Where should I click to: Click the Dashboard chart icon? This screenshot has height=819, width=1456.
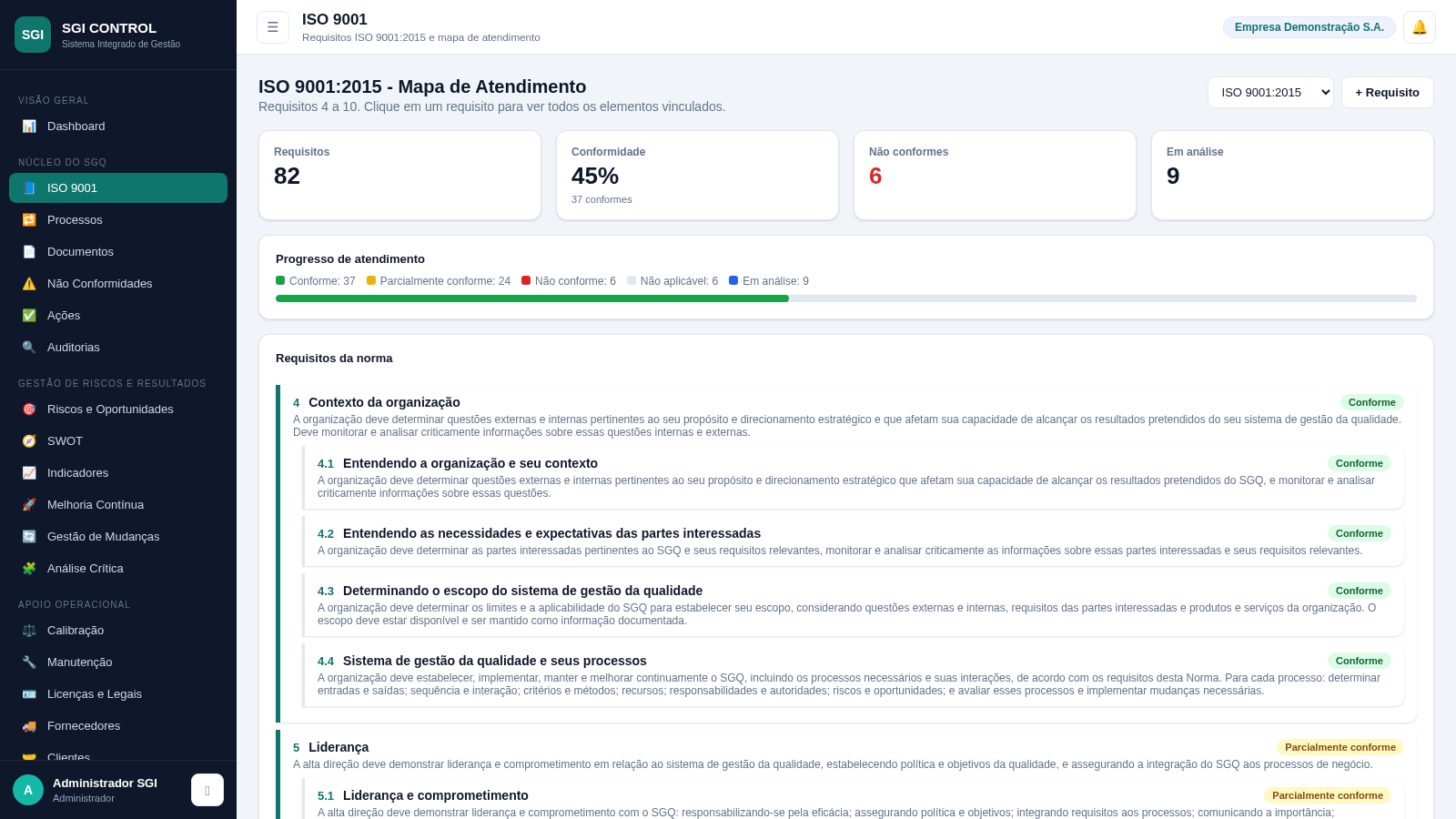(x=29, y=126)
